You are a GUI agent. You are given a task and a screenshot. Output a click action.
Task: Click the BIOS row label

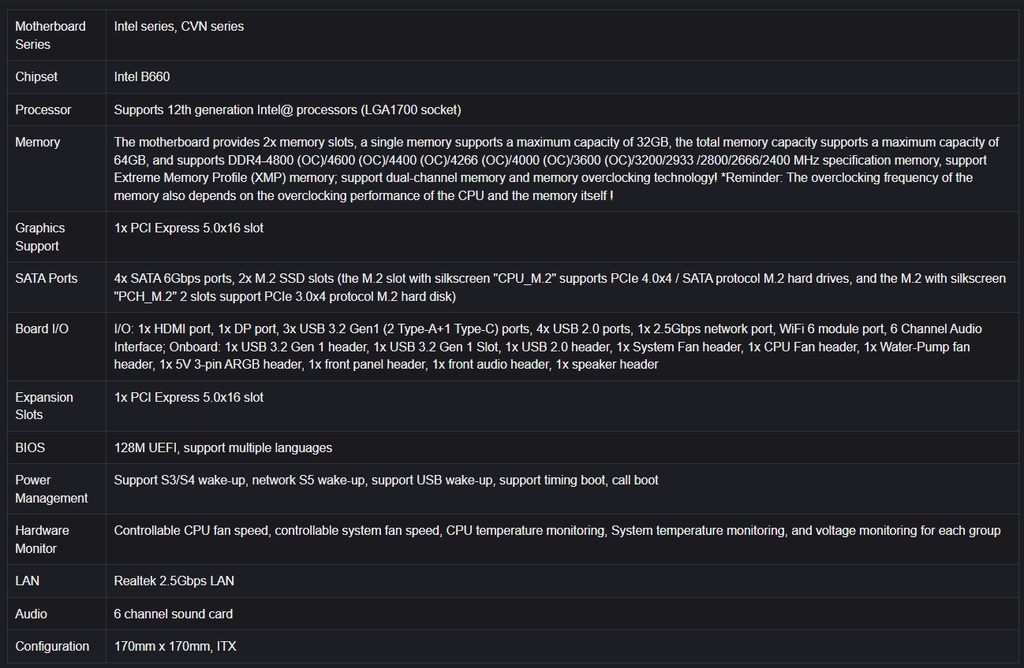(30, 448)
